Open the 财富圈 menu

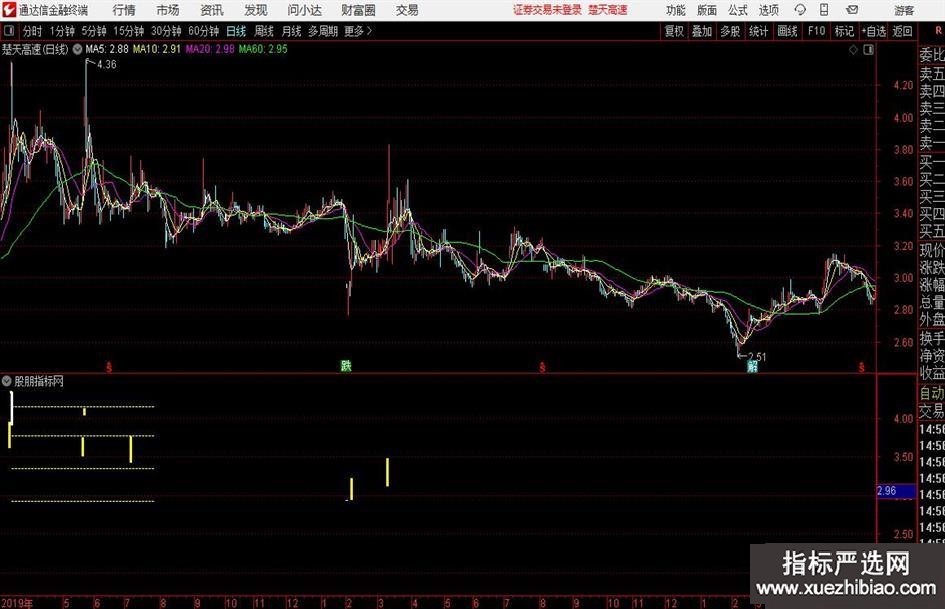point(358,10)
